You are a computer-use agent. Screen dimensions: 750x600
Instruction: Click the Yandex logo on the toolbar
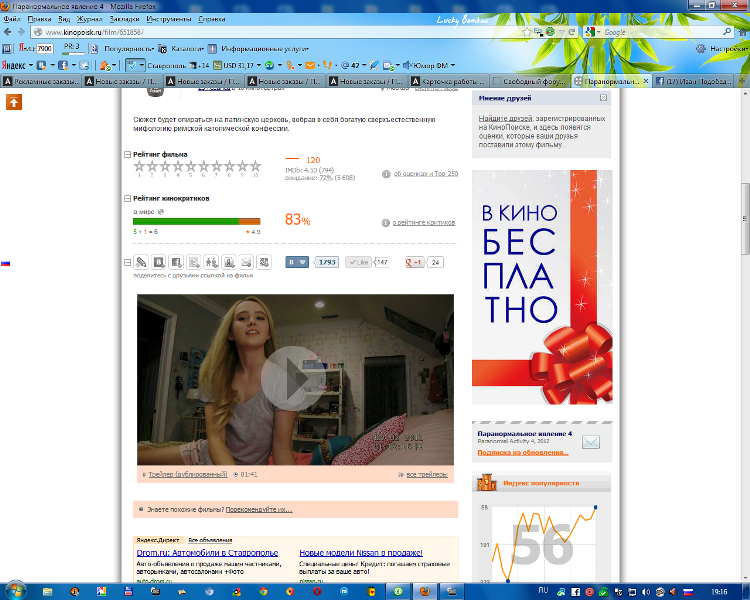click(x=13, y=65)
